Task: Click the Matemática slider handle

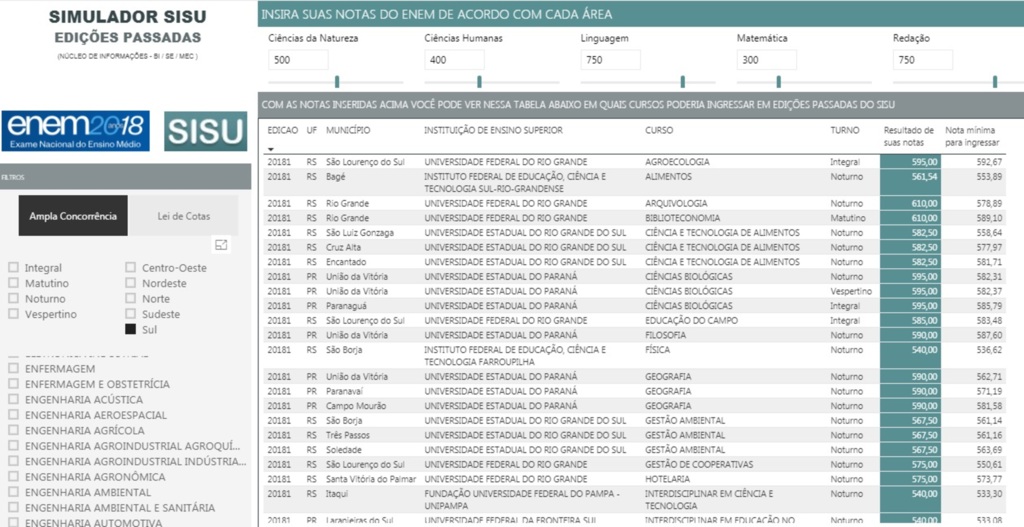Action: [778, 82]
